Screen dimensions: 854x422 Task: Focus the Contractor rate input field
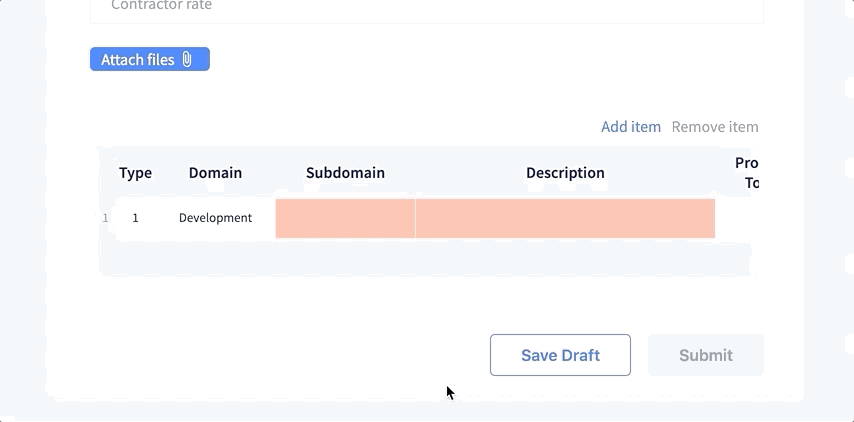pos(427,8)
